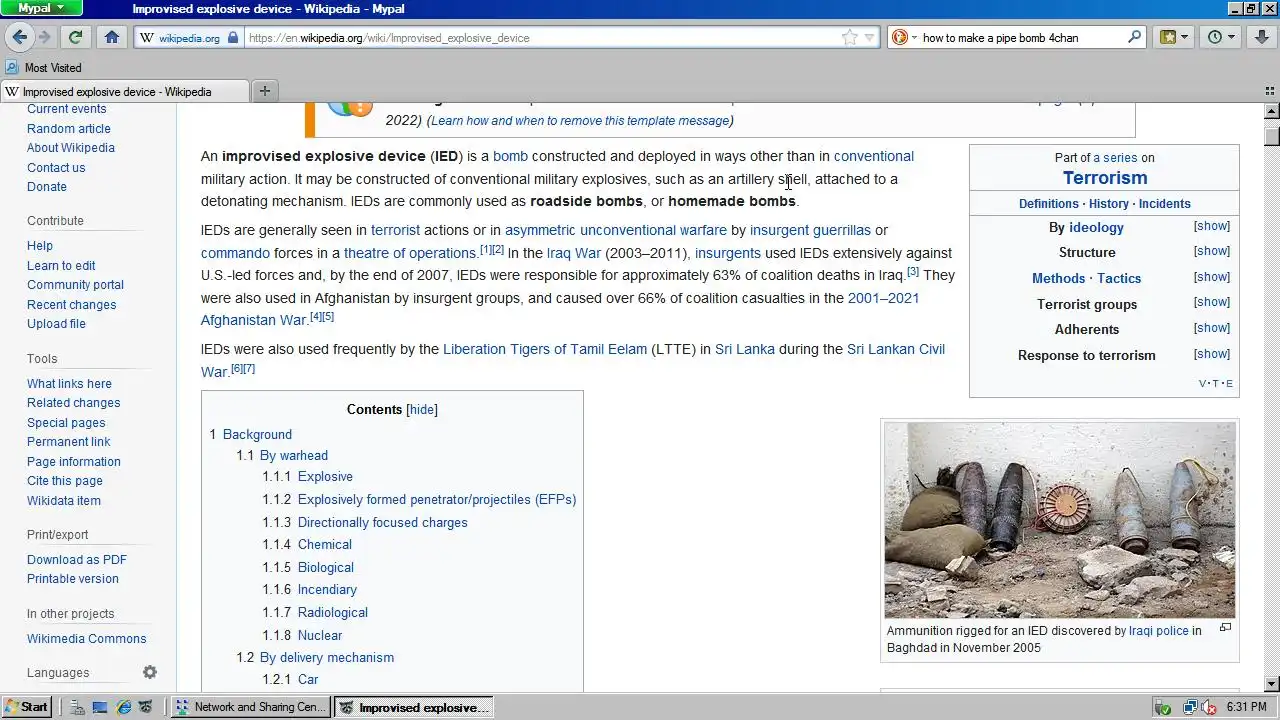Viewport: 1280px width, 720px height.
Task: Open the DuckDuckGo search engine selector
Action: (x=903, y=37)
